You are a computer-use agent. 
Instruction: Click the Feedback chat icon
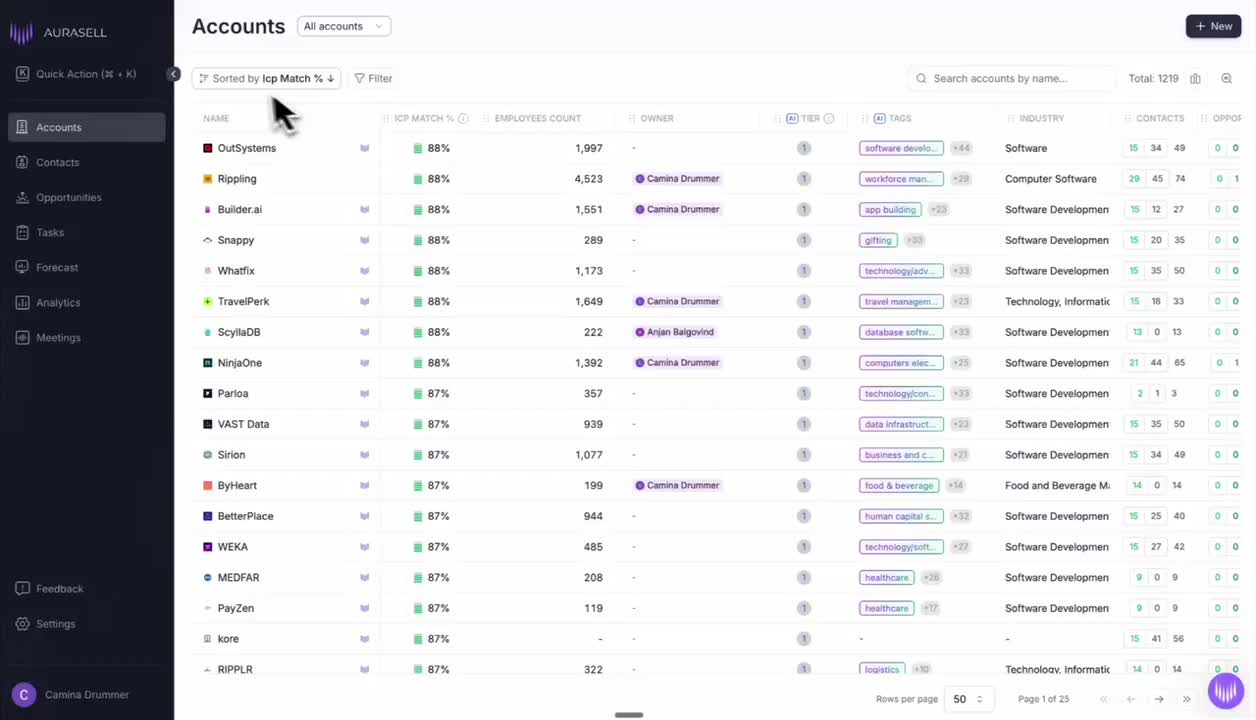[x=22, y=588]
